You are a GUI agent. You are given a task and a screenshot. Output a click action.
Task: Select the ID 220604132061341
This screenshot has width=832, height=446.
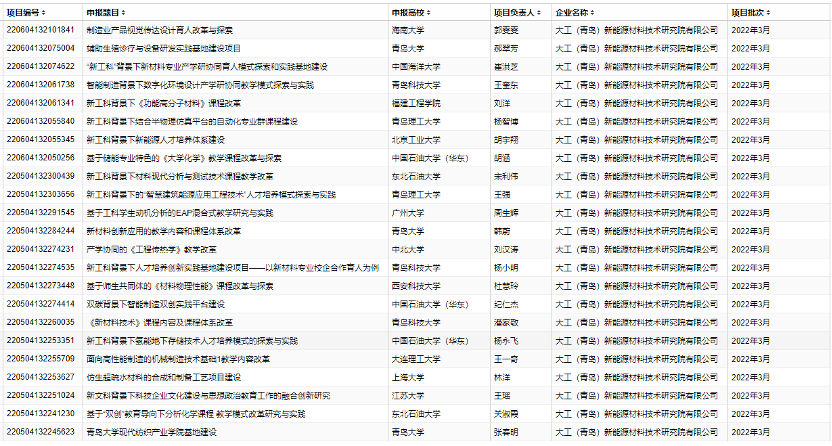[40, 103]
